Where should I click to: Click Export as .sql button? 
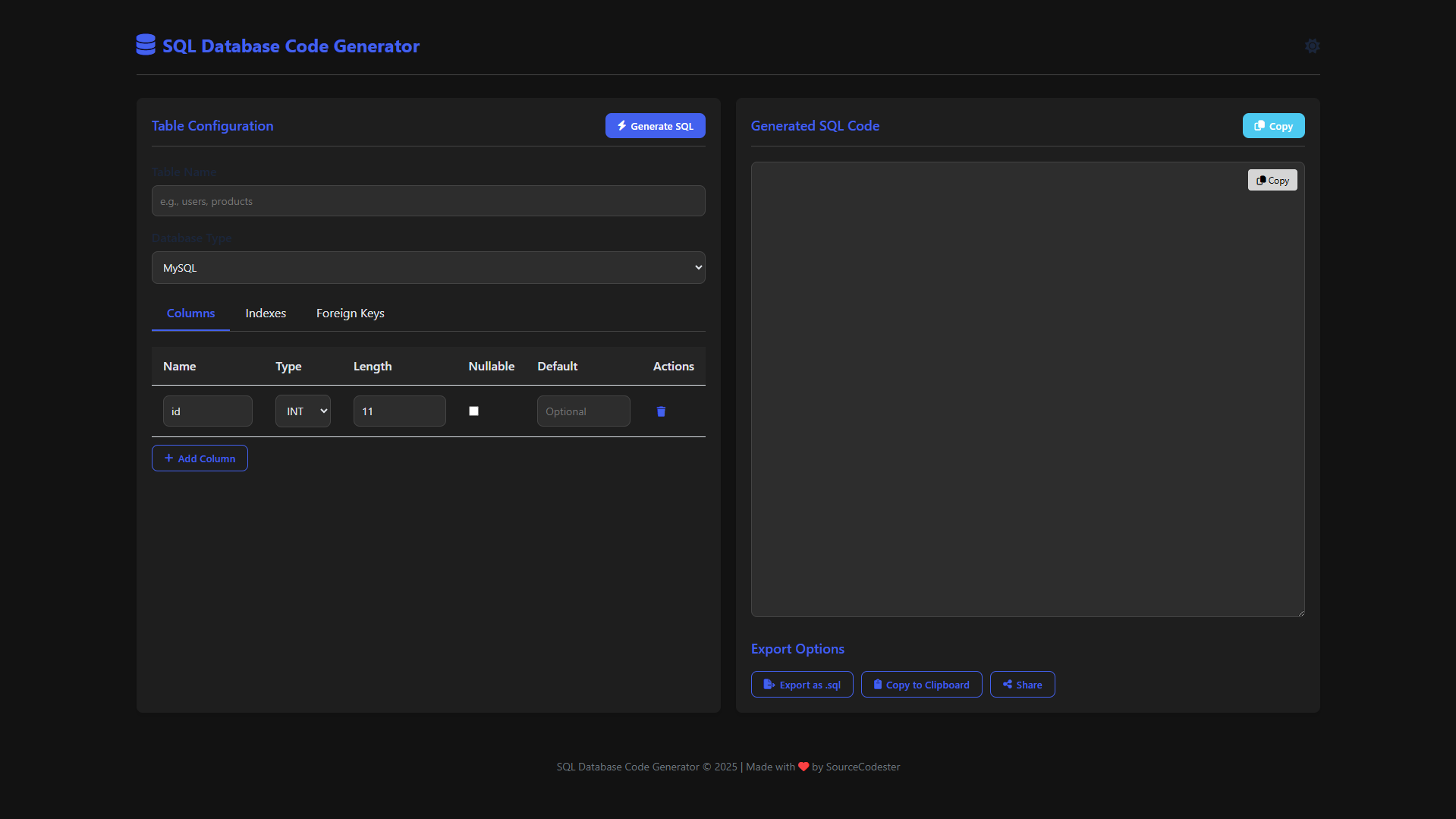802,685
